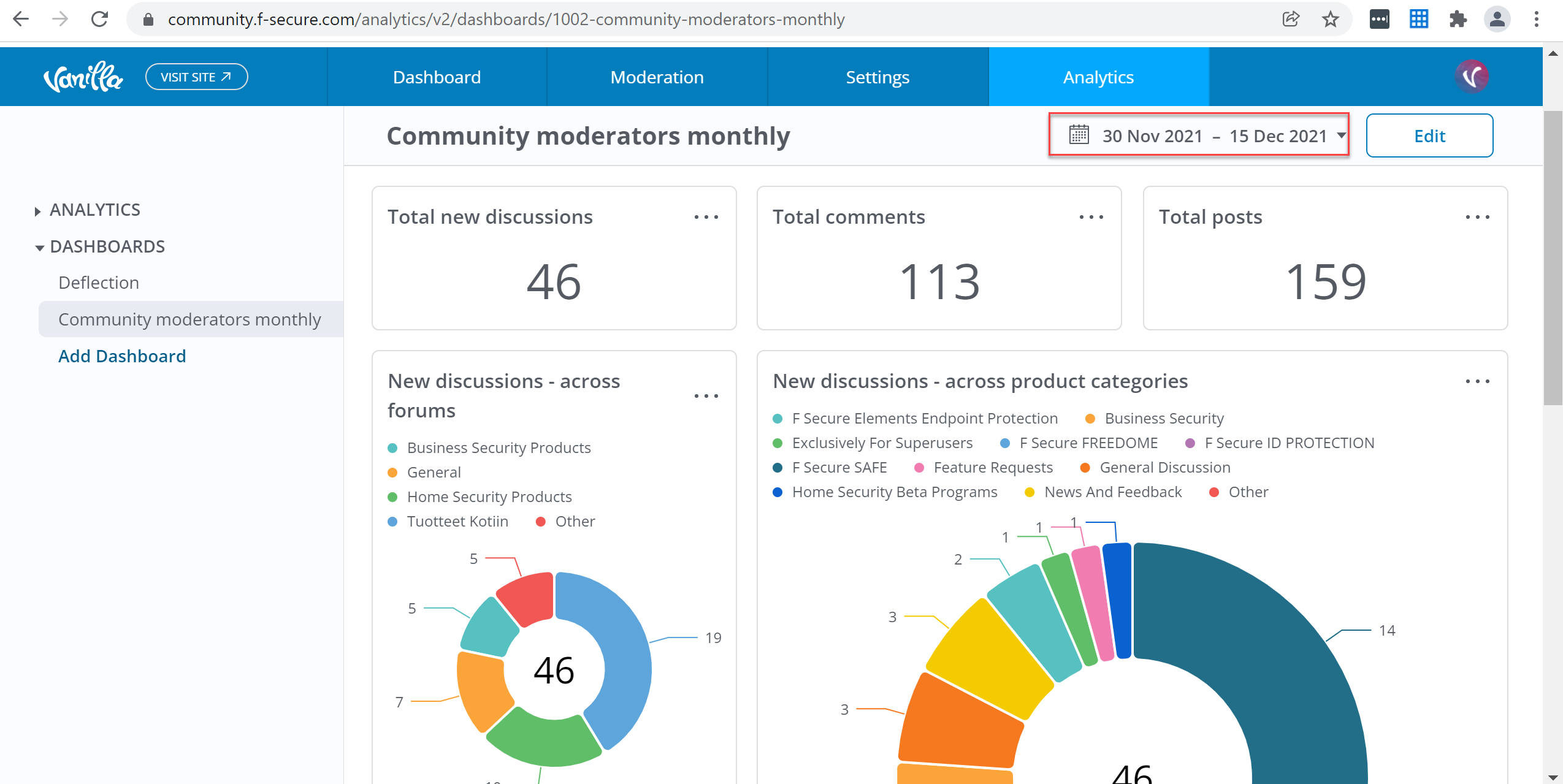This screenshot has width=1563, height=784.
Task: Switch to the Moderation tab
Action: click(657, 77)
